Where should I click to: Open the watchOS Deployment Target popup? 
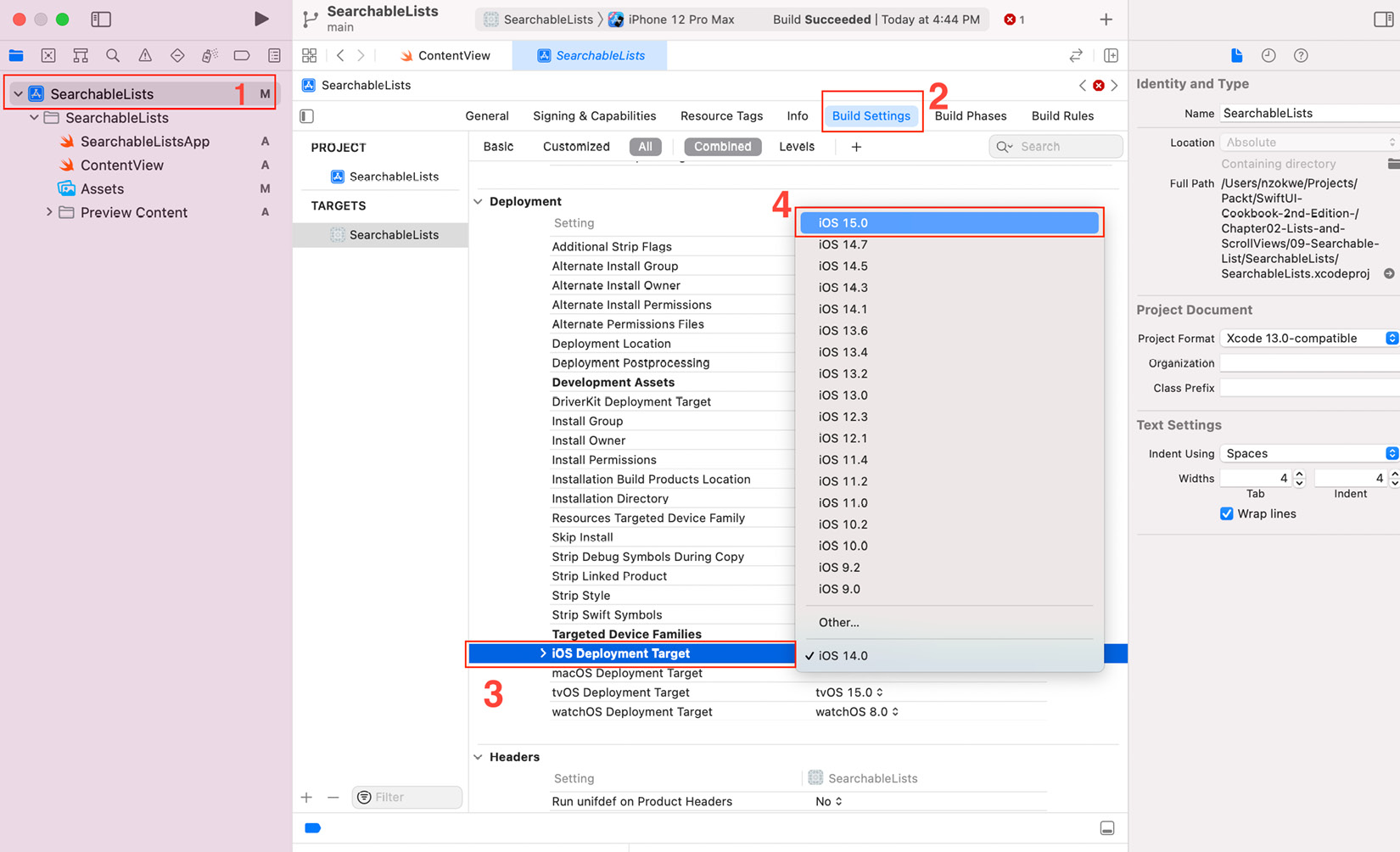[857, 712]
